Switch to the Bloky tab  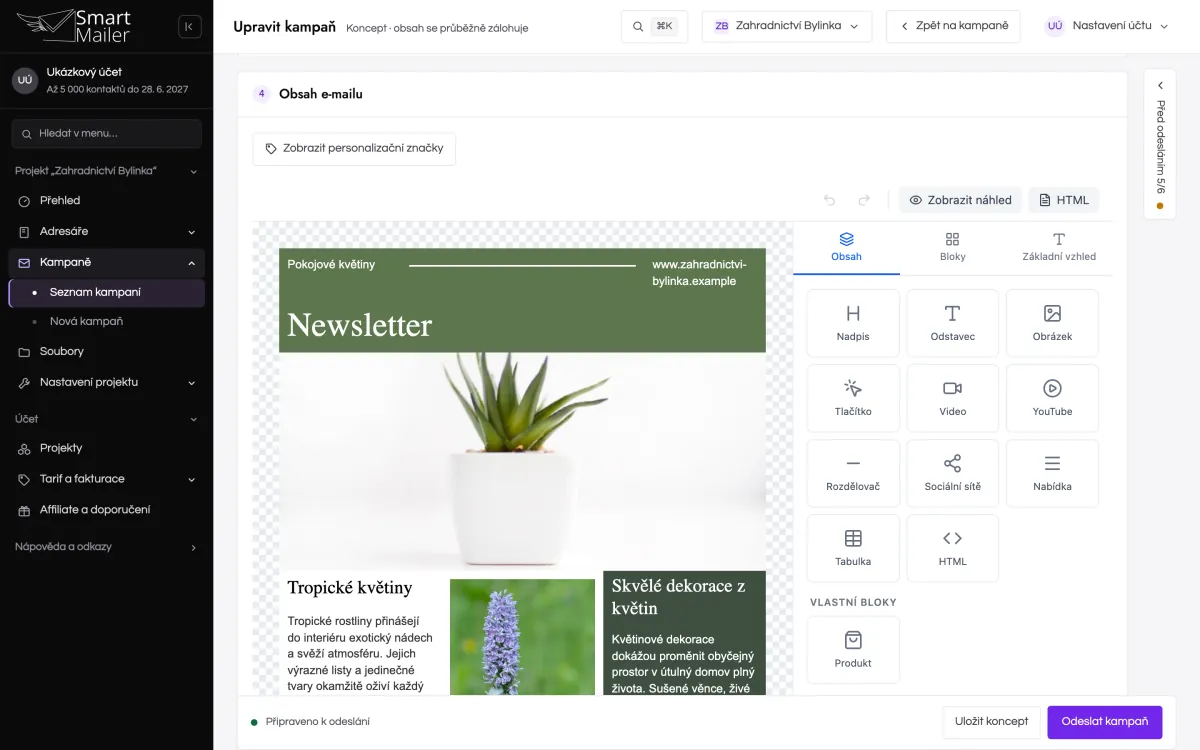953,247
